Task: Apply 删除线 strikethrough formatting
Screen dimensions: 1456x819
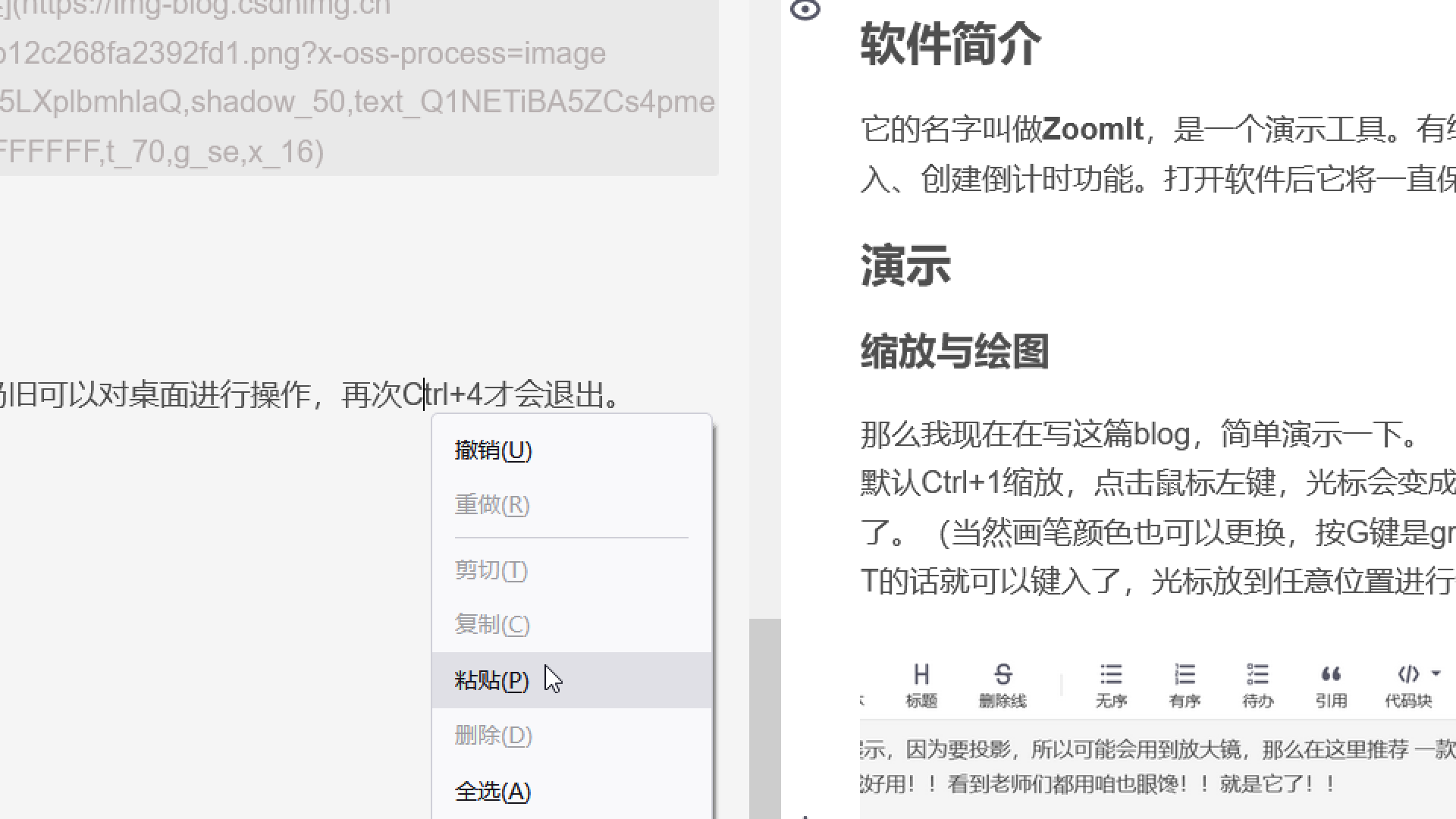Action: 1003,685
